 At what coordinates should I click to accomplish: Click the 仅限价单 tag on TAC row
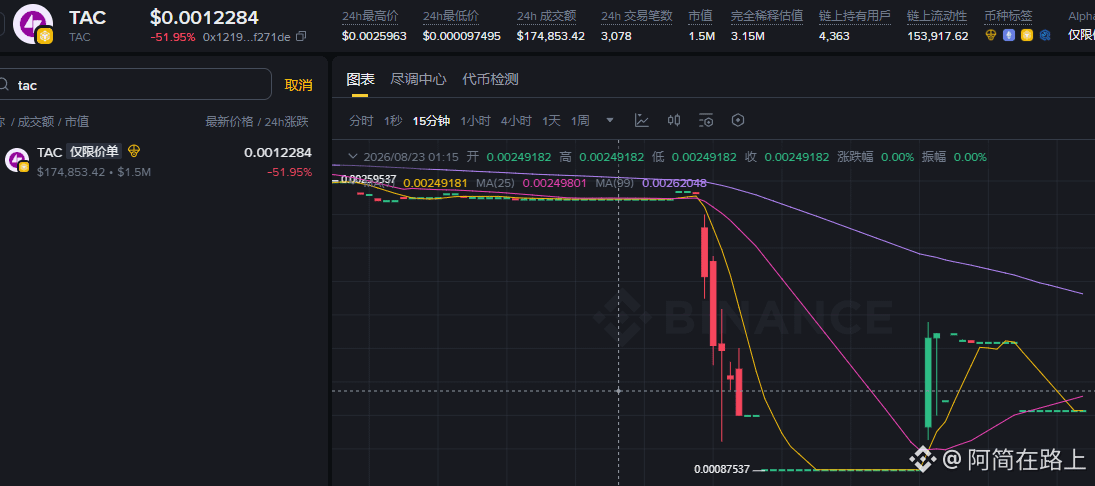click(x=94, y=152)
